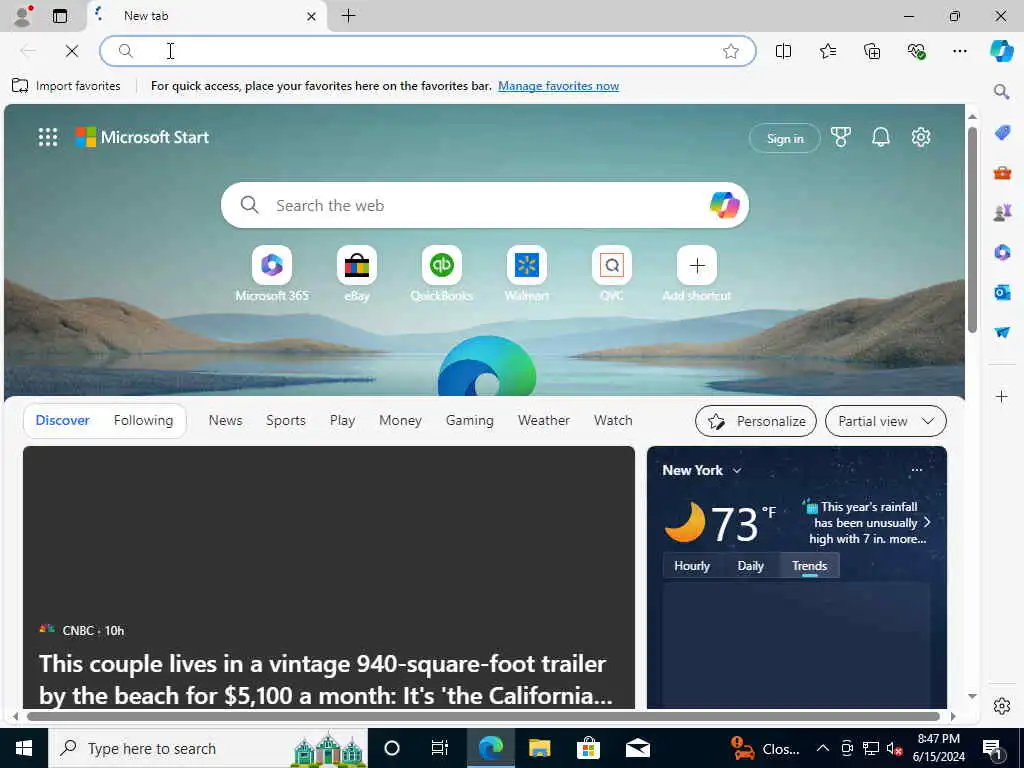The height and width of the screenshot is (768, 1024).
Task: Expand the Partial view dropdown
Action: [x=886, y=421]
